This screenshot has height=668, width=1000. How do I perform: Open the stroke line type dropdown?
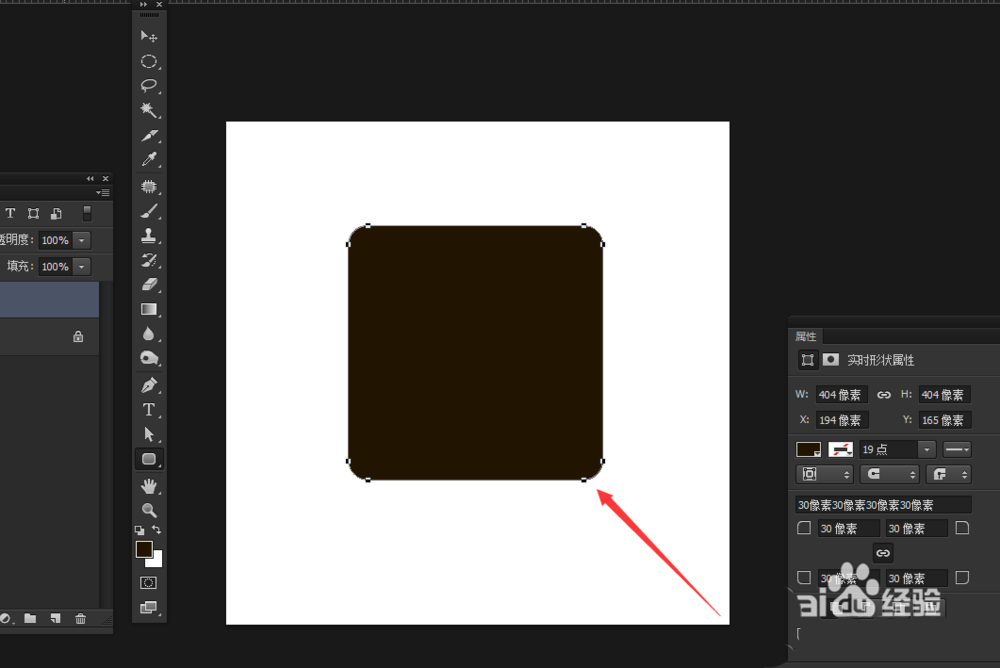[957, 450]
